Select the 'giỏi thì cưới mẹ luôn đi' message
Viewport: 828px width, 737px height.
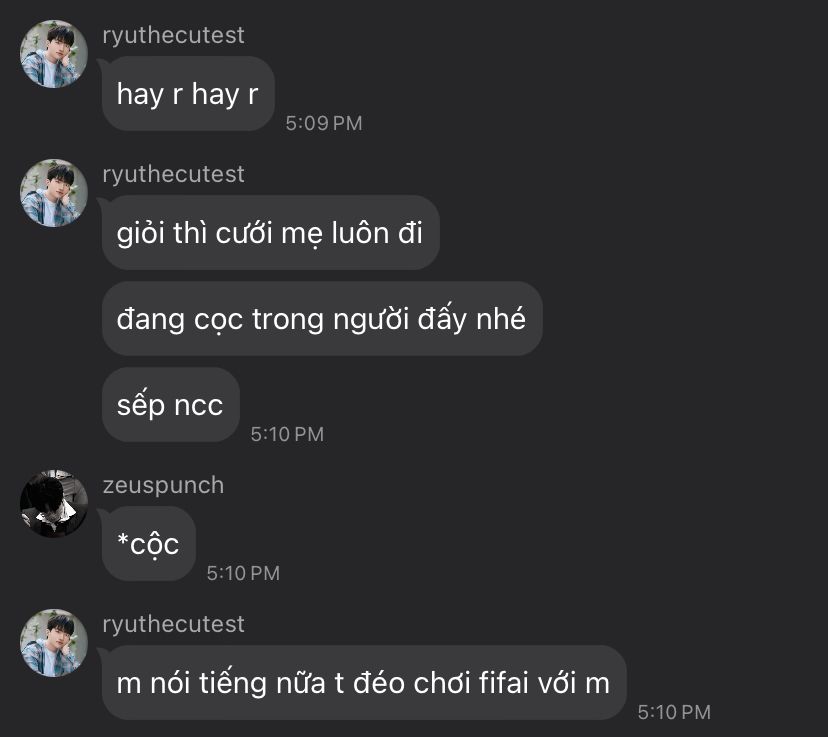tap(270, 232)
